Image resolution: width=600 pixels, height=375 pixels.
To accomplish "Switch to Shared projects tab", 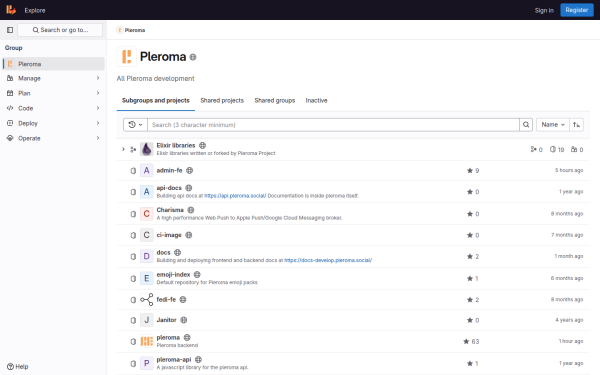I will coord(222,100).
